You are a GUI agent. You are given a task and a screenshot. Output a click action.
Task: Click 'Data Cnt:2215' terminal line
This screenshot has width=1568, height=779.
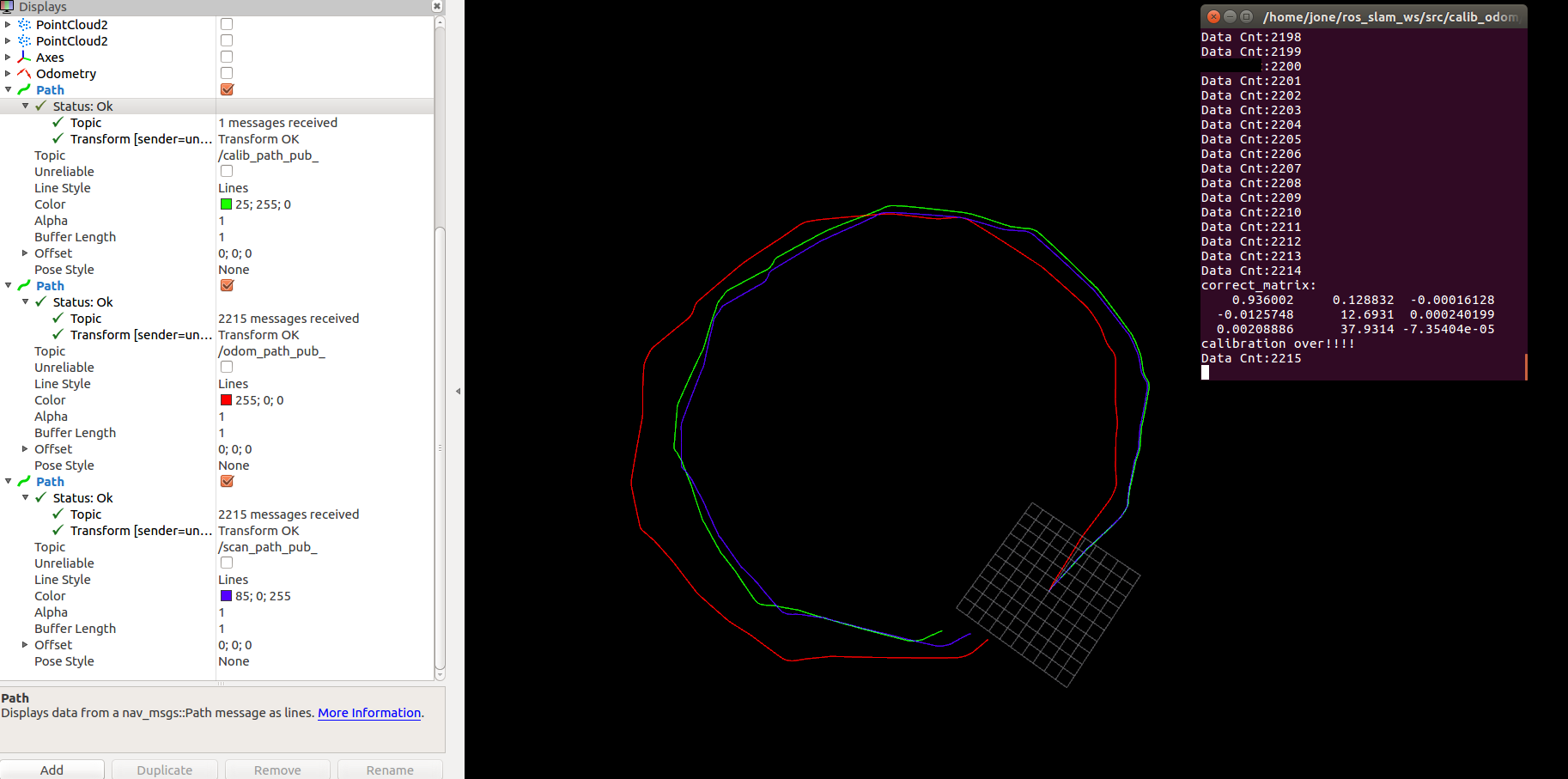[x=1251, y=358]
